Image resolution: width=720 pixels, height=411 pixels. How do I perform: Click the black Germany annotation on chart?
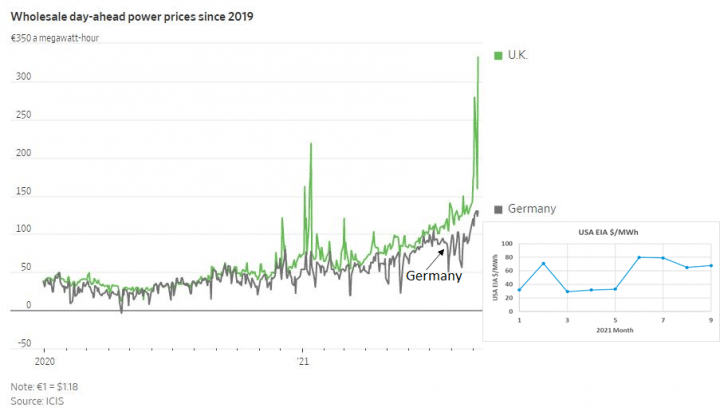[433, 276]
